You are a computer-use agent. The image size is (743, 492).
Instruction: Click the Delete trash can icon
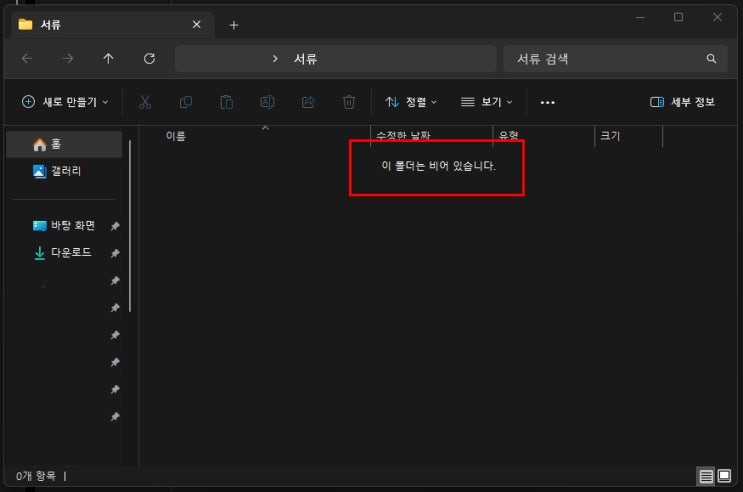tap(349, 102)
